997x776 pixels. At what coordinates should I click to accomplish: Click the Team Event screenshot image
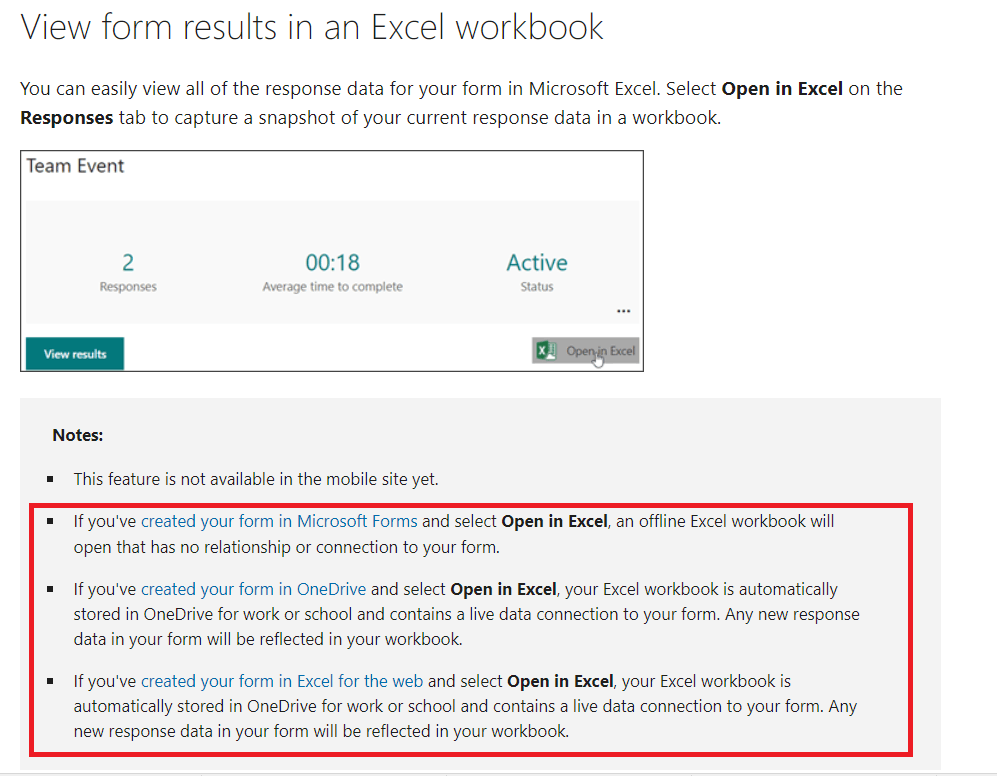point(332,261)
